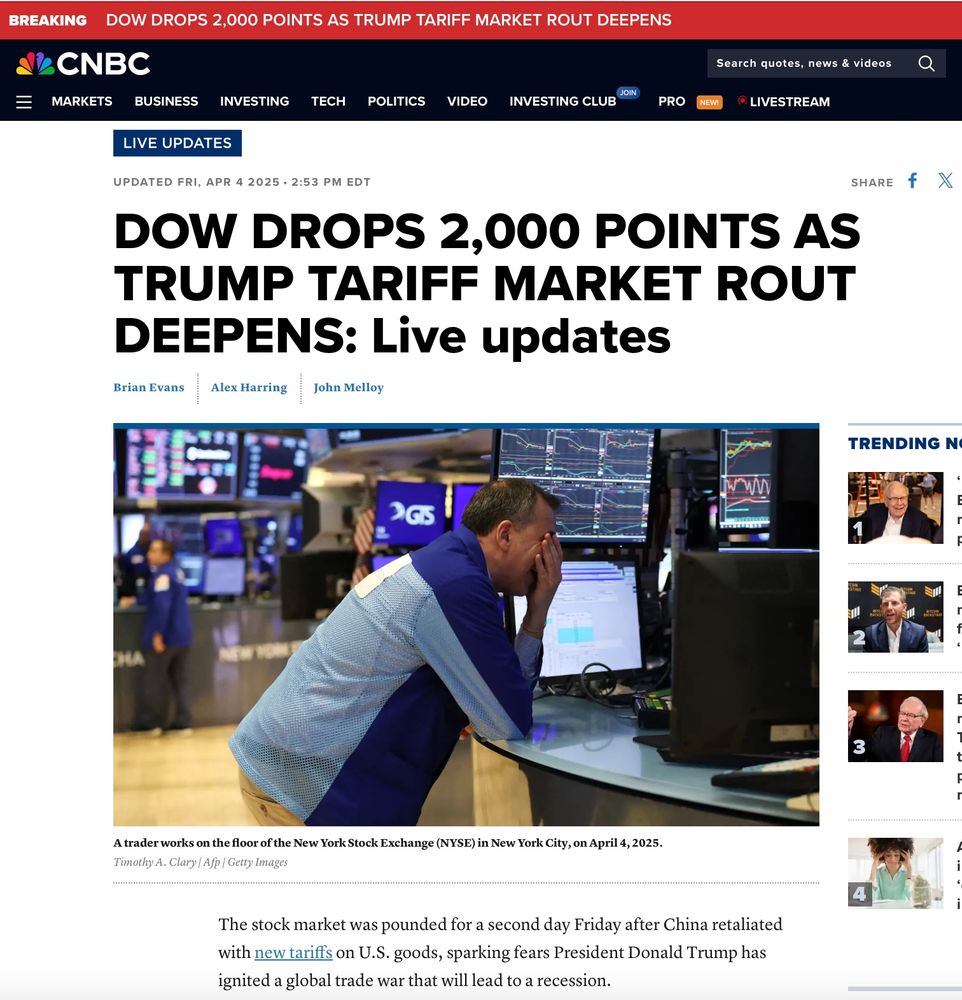Viewport: 962px width, 1000px height.
Task: Go to the Tech section
Action: click(x=328, y=101)
